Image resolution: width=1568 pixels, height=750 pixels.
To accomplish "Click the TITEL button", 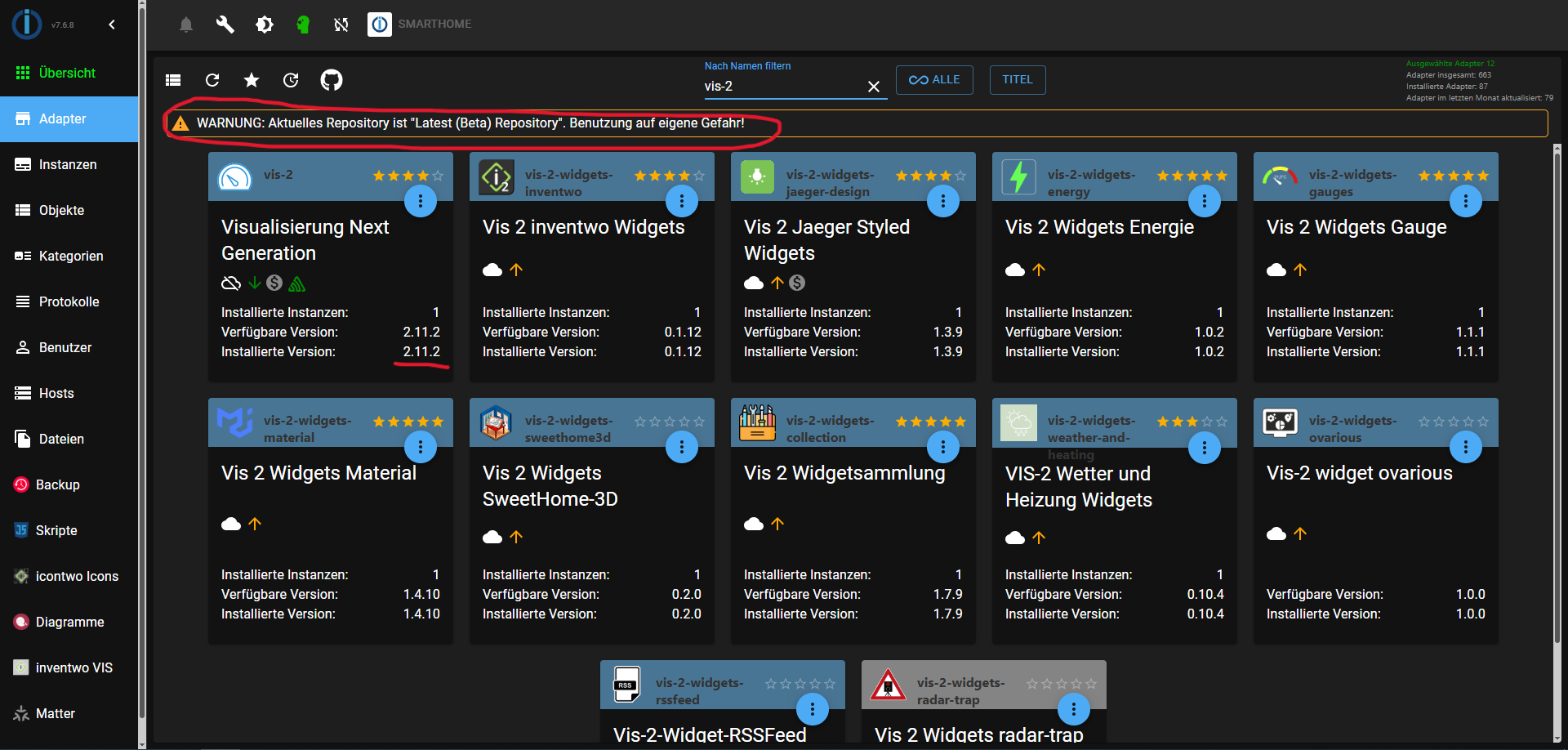I will coord(1017,80).
